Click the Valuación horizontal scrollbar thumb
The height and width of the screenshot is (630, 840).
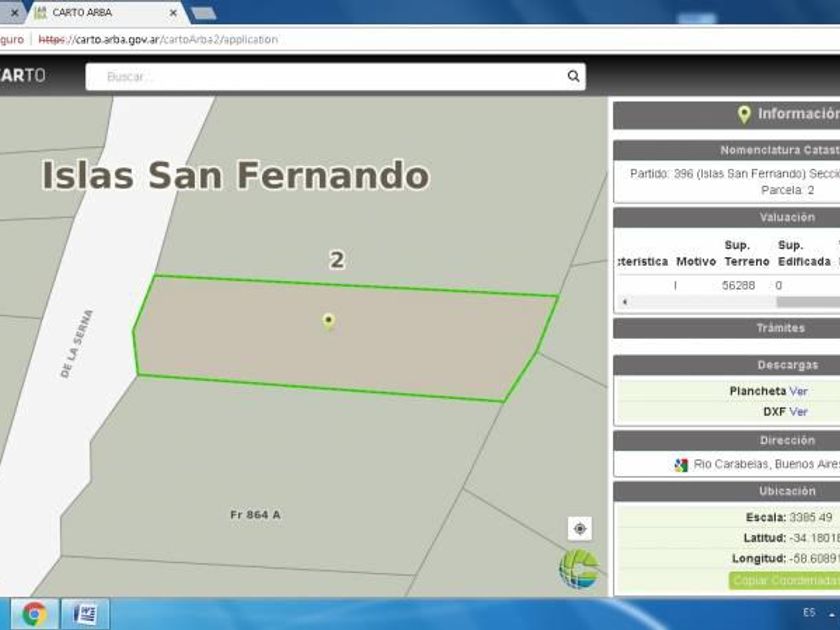[807, 301]
